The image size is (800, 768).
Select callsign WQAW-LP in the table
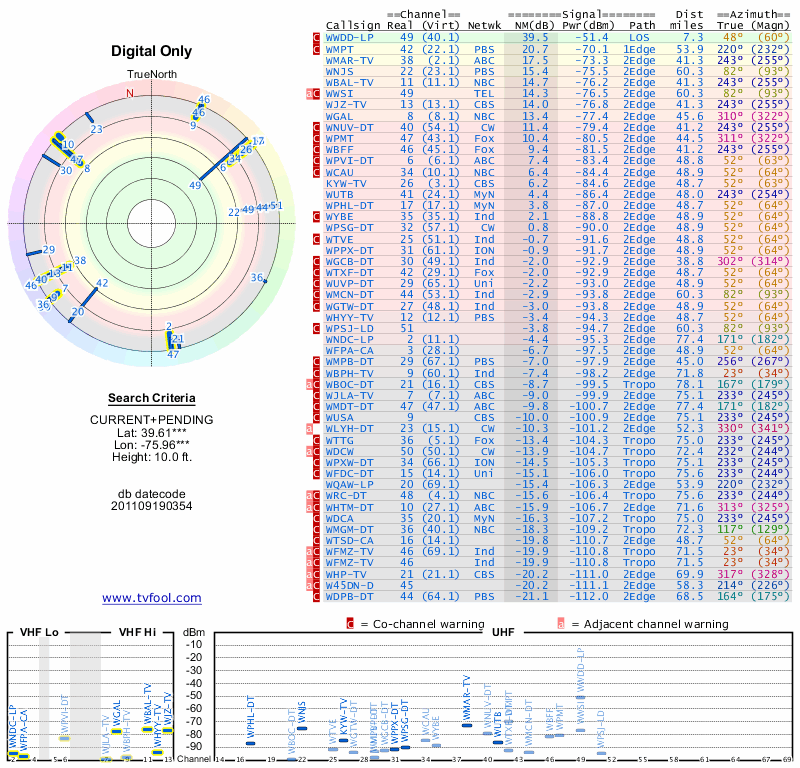pyautogui.click(x=350, y=485)
